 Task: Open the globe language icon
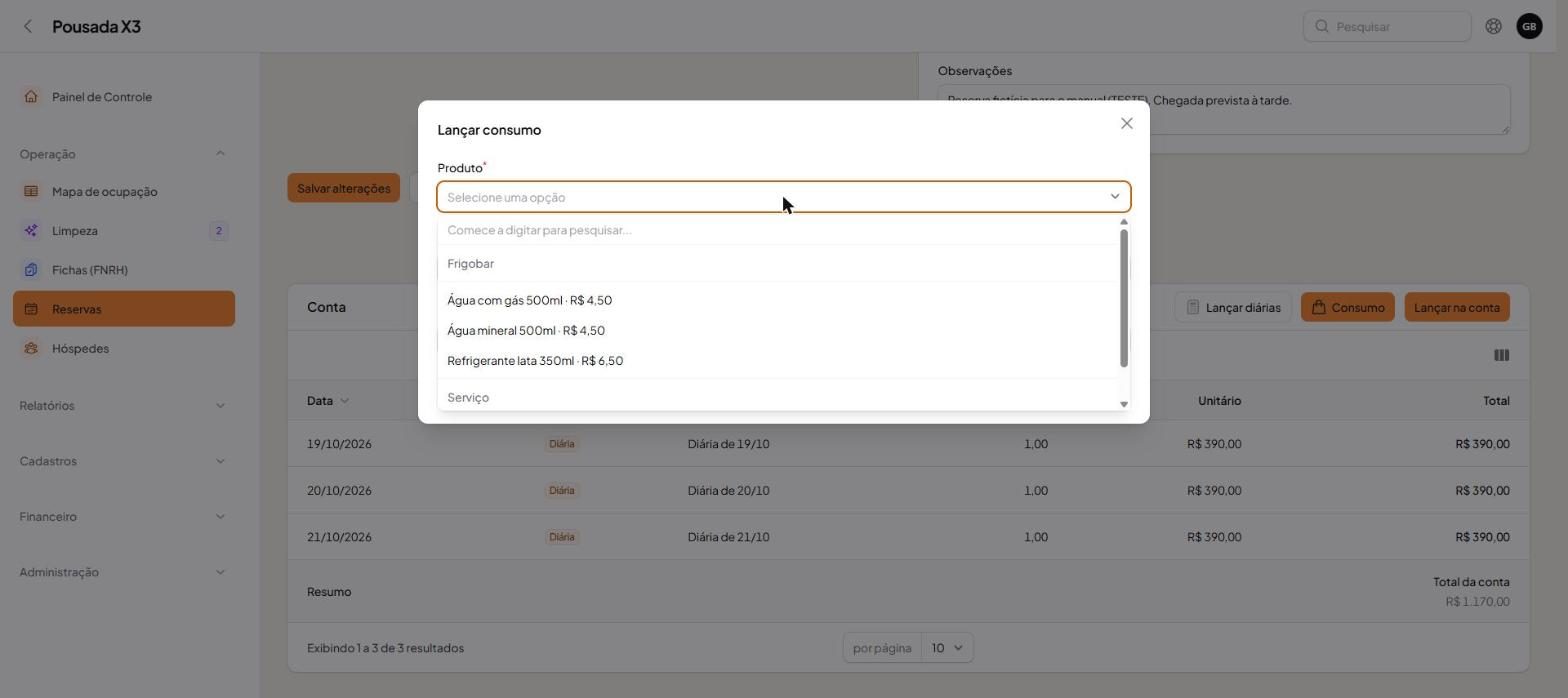point(1493,27)
